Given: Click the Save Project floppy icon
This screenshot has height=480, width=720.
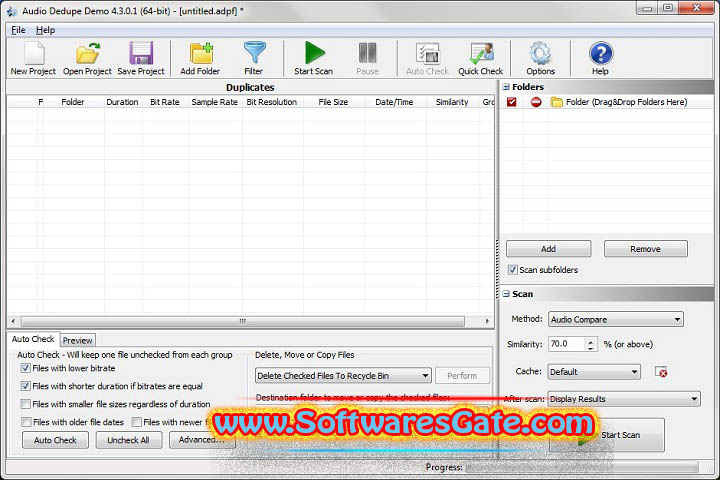Looking at the screenshot, I should 141,58.
